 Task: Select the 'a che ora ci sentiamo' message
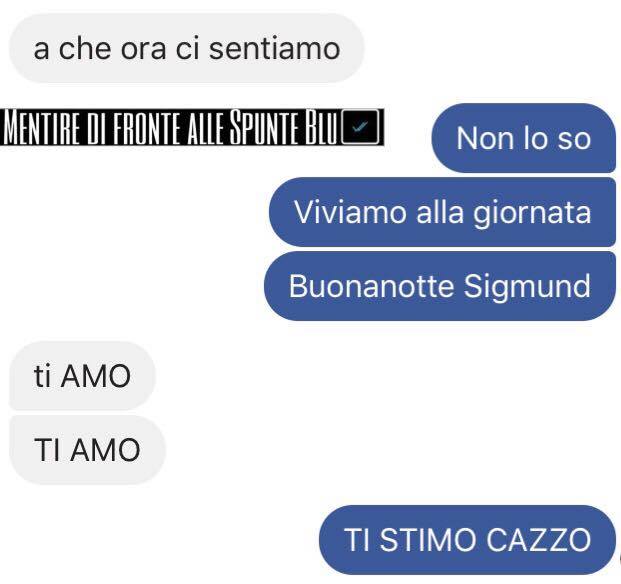(x=187, y=48)
